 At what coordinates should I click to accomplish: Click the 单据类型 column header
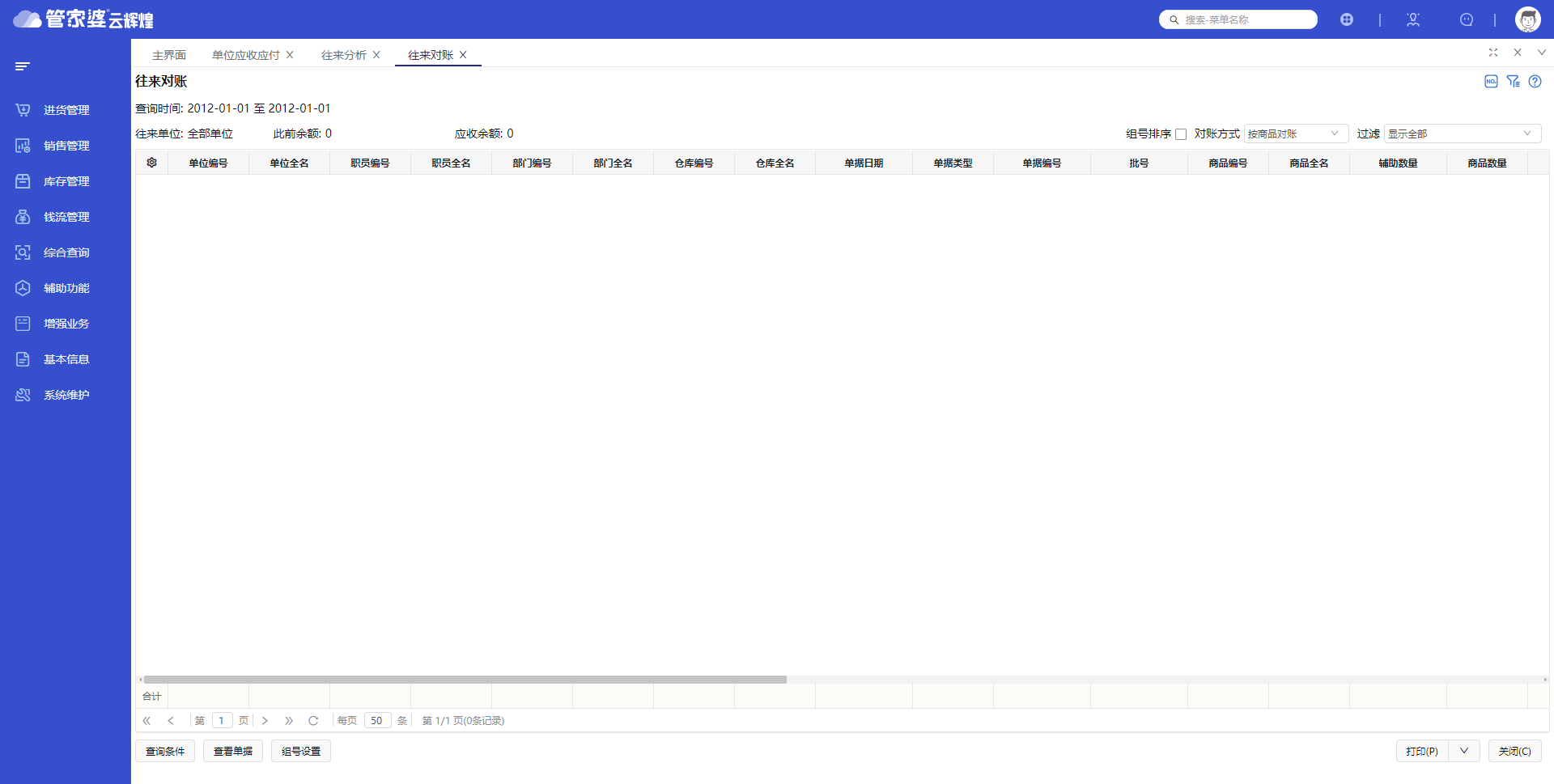pos(953,163)
